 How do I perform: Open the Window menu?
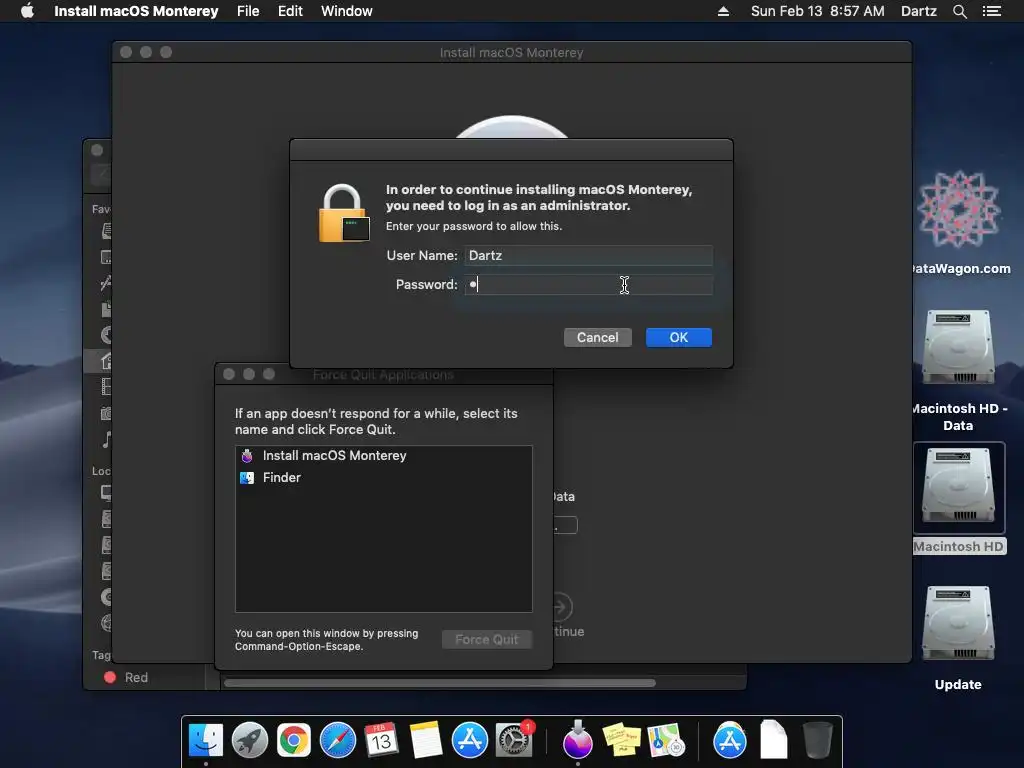click(x=347, y=11)
